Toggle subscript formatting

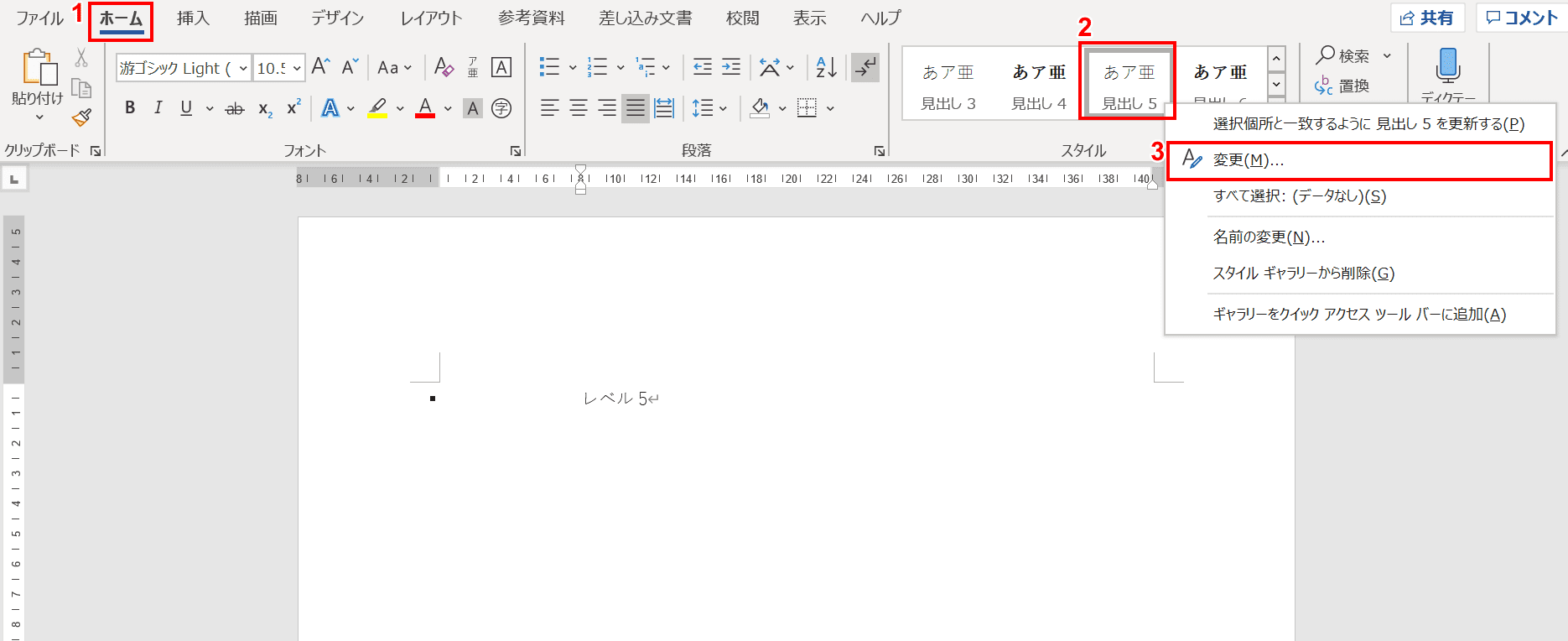tap(265, 108)
